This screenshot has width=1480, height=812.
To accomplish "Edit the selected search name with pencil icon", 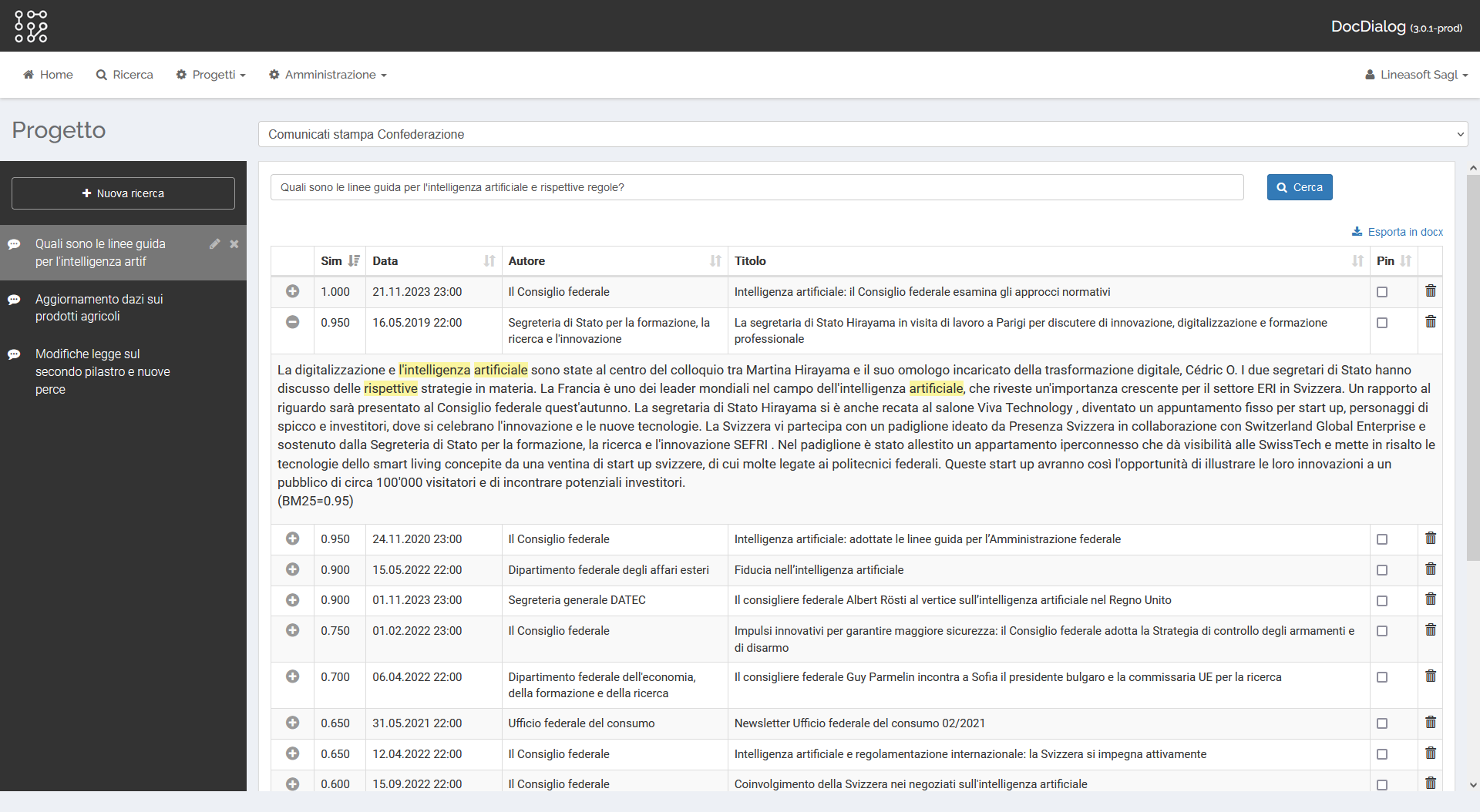I will click(x=215, y=244).
